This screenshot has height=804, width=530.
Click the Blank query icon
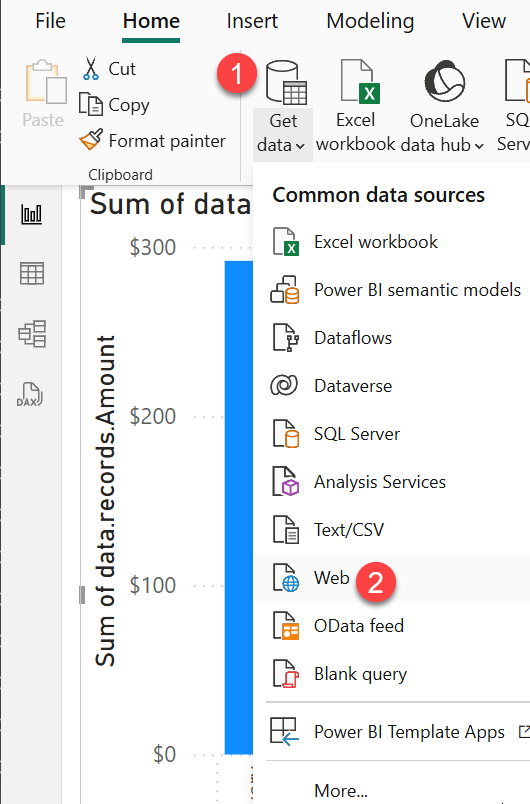pos(285,674)
